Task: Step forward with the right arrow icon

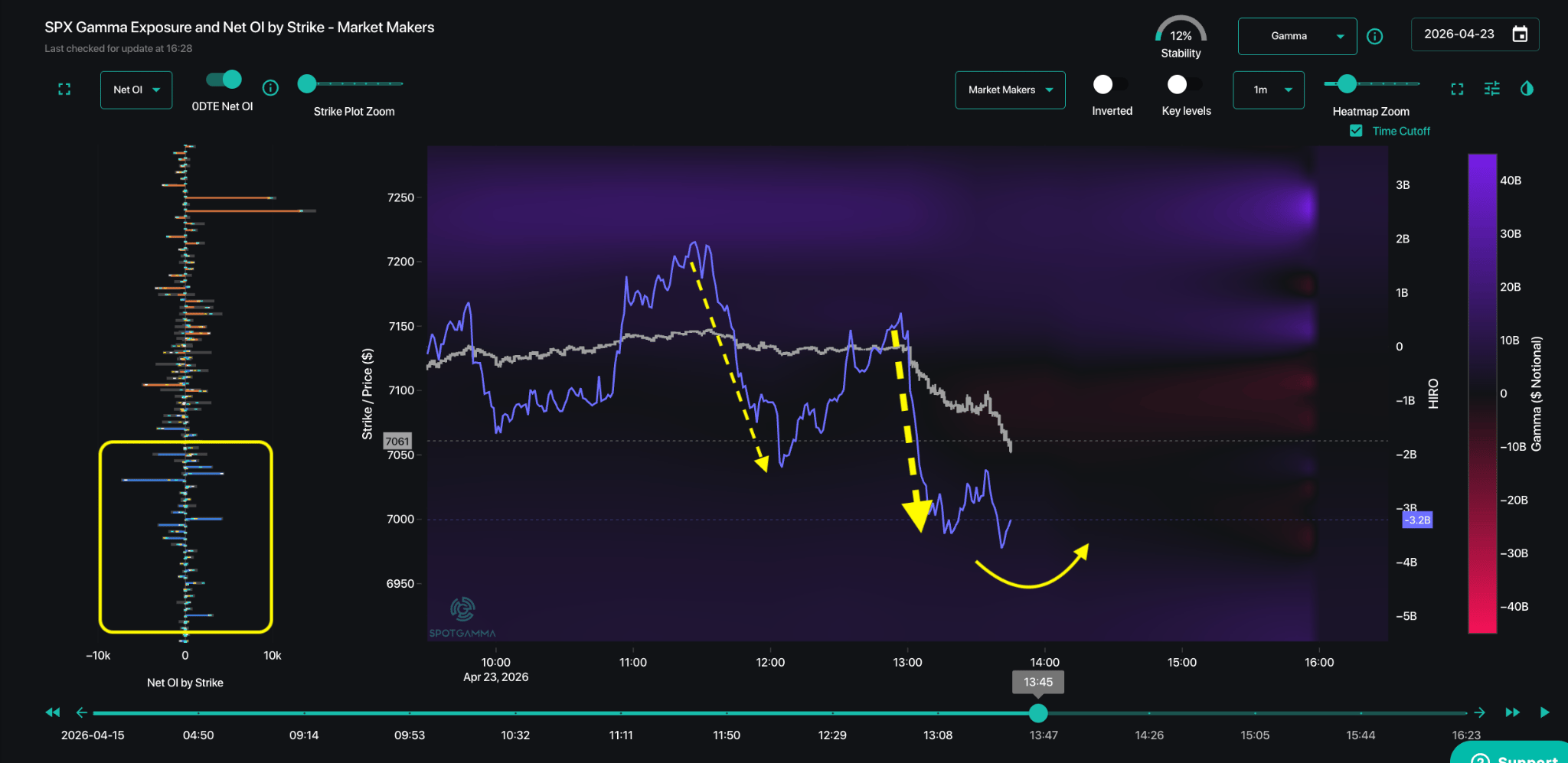Action: tap(1479, 712)
